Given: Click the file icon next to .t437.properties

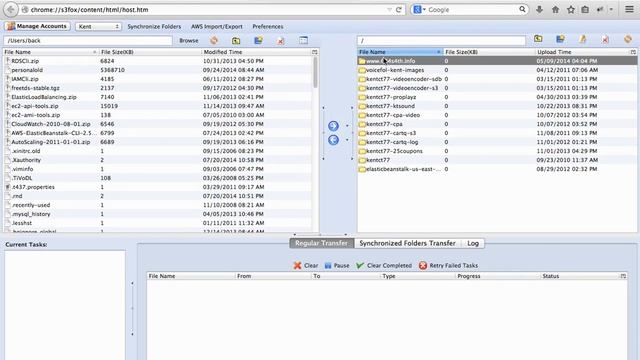Looking at the screenshot, I should tap(8, 187).
